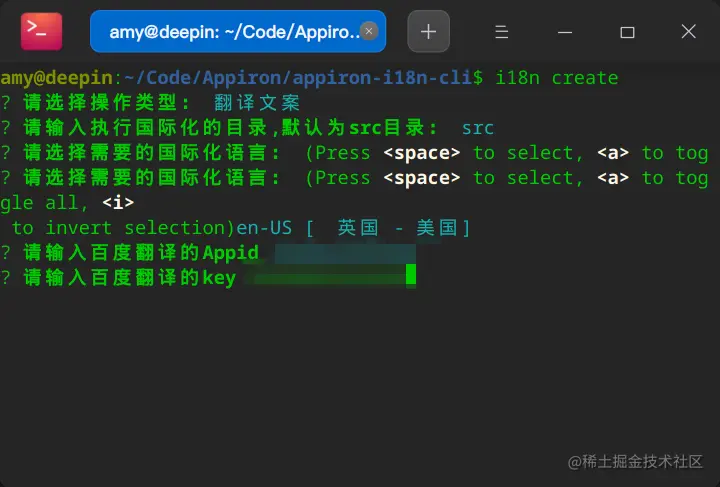Click the 'i18n create' command text
This screenshot has width=720, height=487.
pyautogui.click(x=557, y=78)
